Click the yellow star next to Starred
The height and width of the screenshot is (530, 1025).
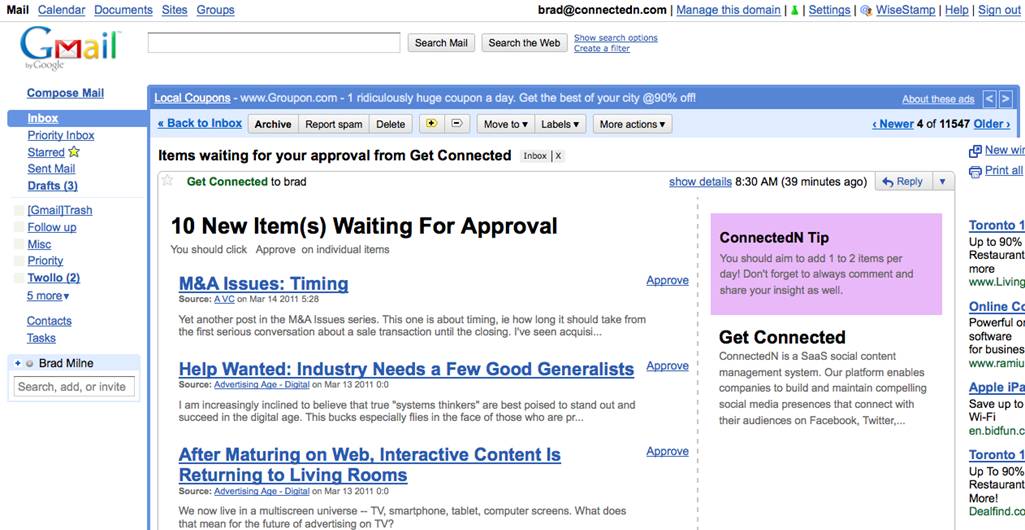(74, 152)
